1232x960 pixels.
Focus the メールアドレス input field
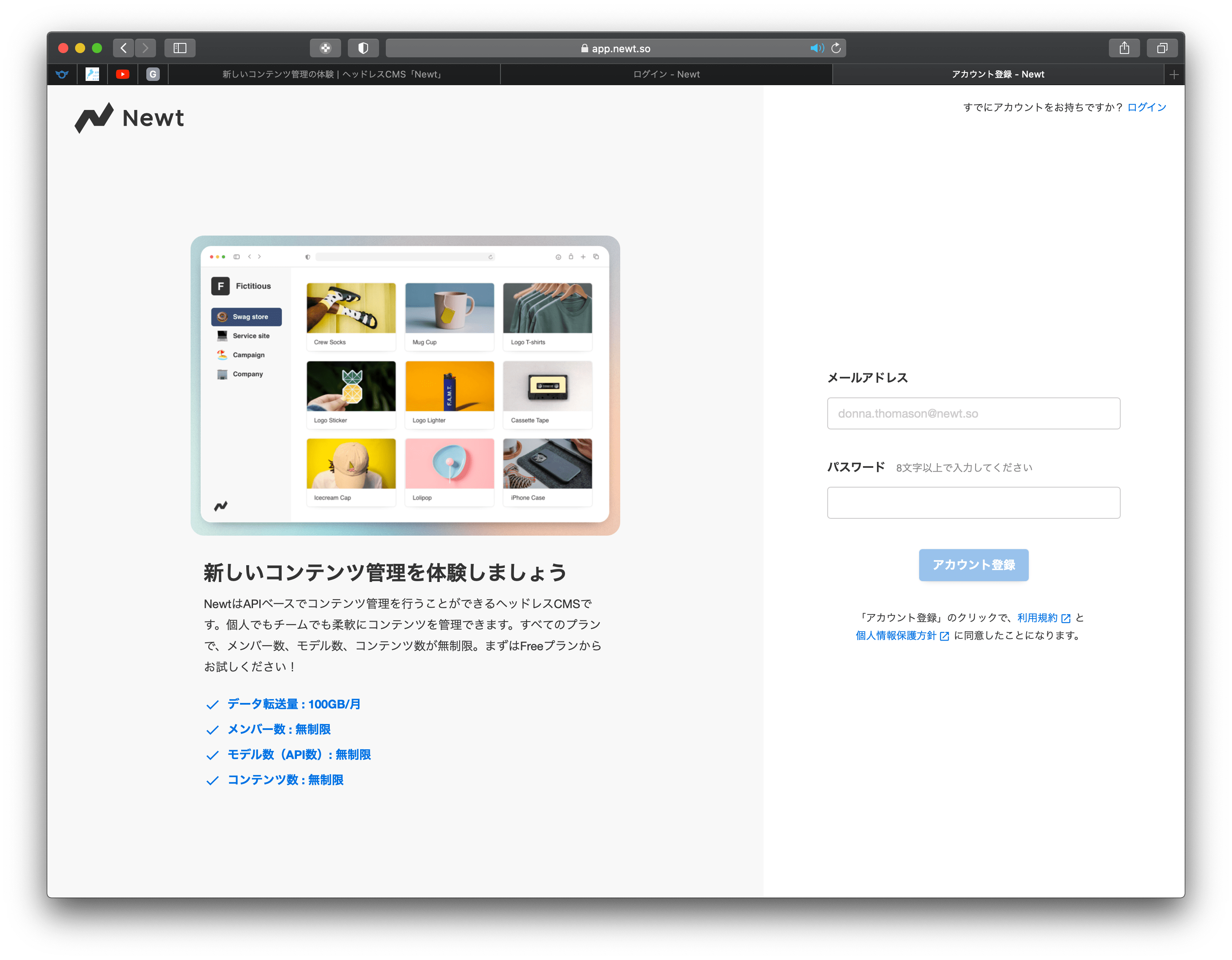click(x=973, y=413)
